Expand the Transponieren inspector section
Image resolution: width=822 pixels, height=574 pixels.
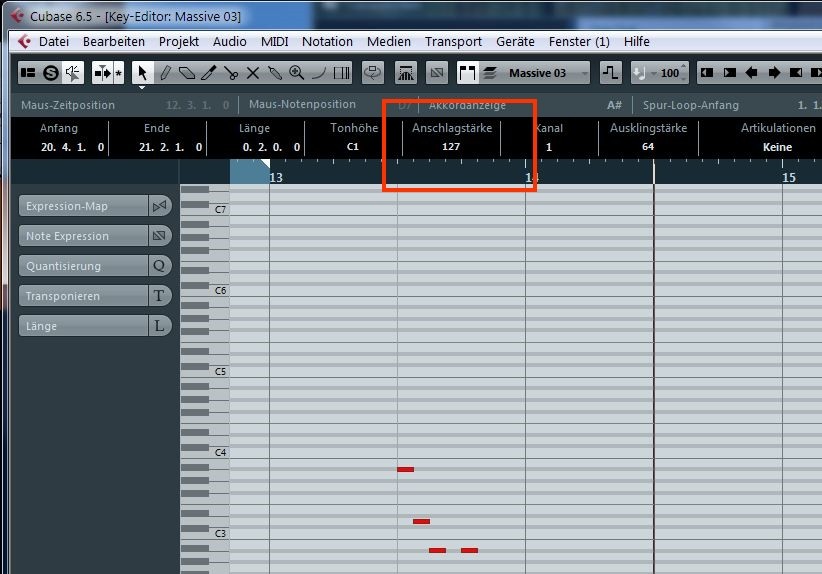click(83, 296)
